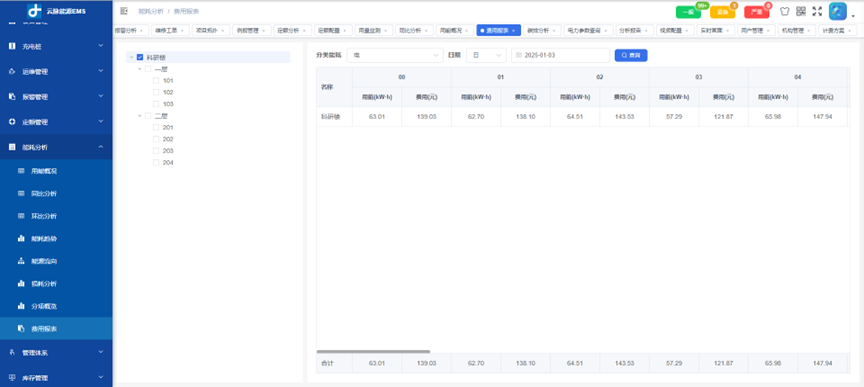Collapse the 科研楼 tree node arrow

click(131, 57)
